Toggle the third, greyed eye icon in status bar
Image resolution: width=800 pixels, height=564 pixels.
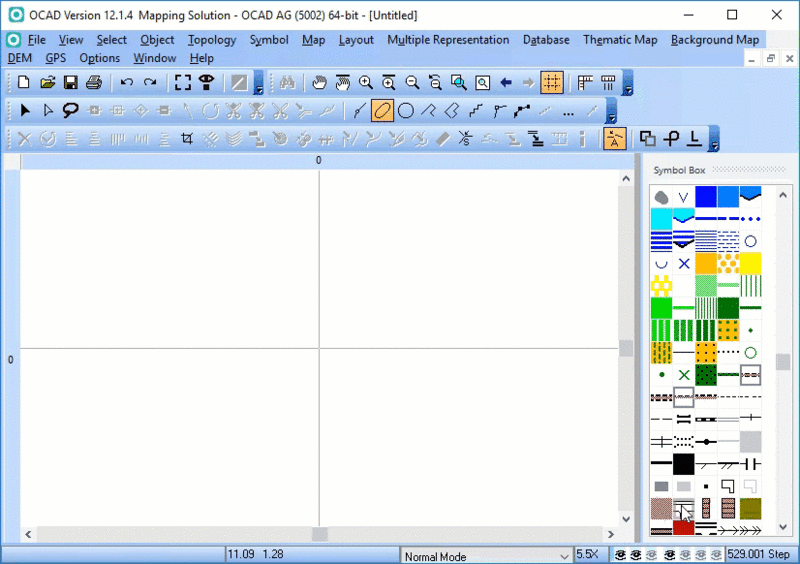pyautogui.click(x=652, y=555)
